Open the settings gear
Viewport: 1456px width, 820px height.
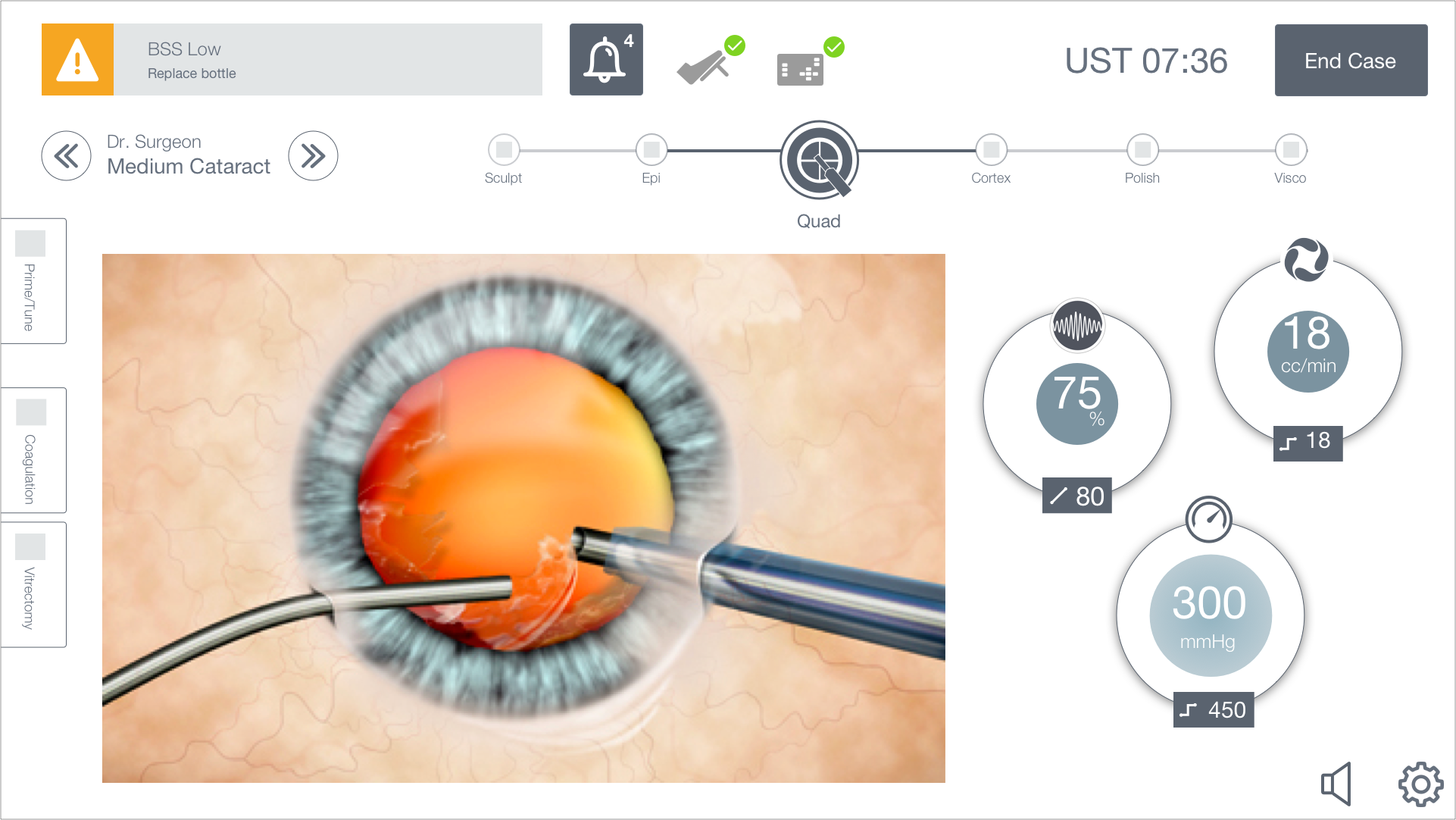click(x=1420, y=784)
